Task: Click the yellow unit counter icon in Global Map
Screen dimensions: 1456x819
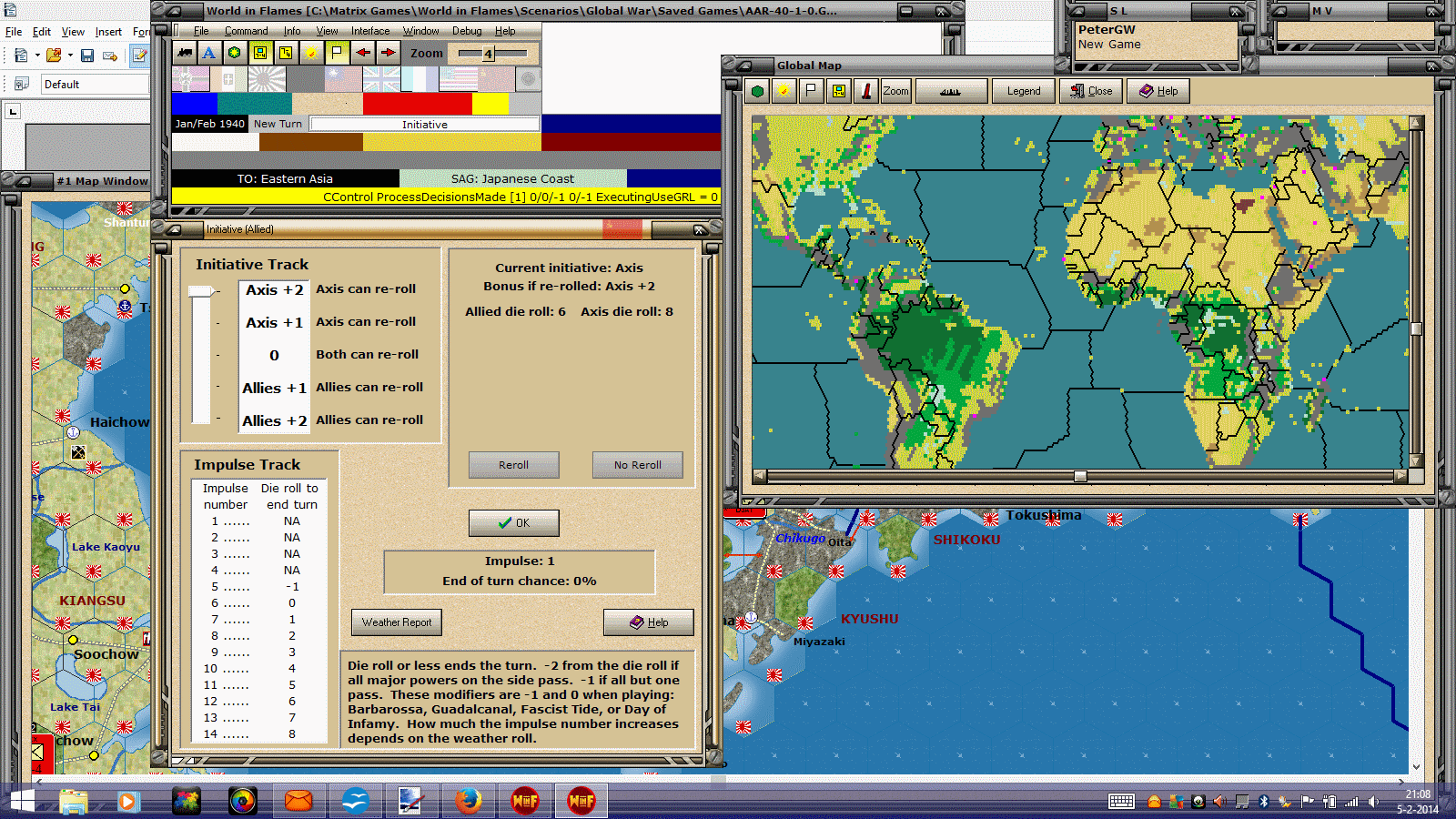Action: coord(839,91)
